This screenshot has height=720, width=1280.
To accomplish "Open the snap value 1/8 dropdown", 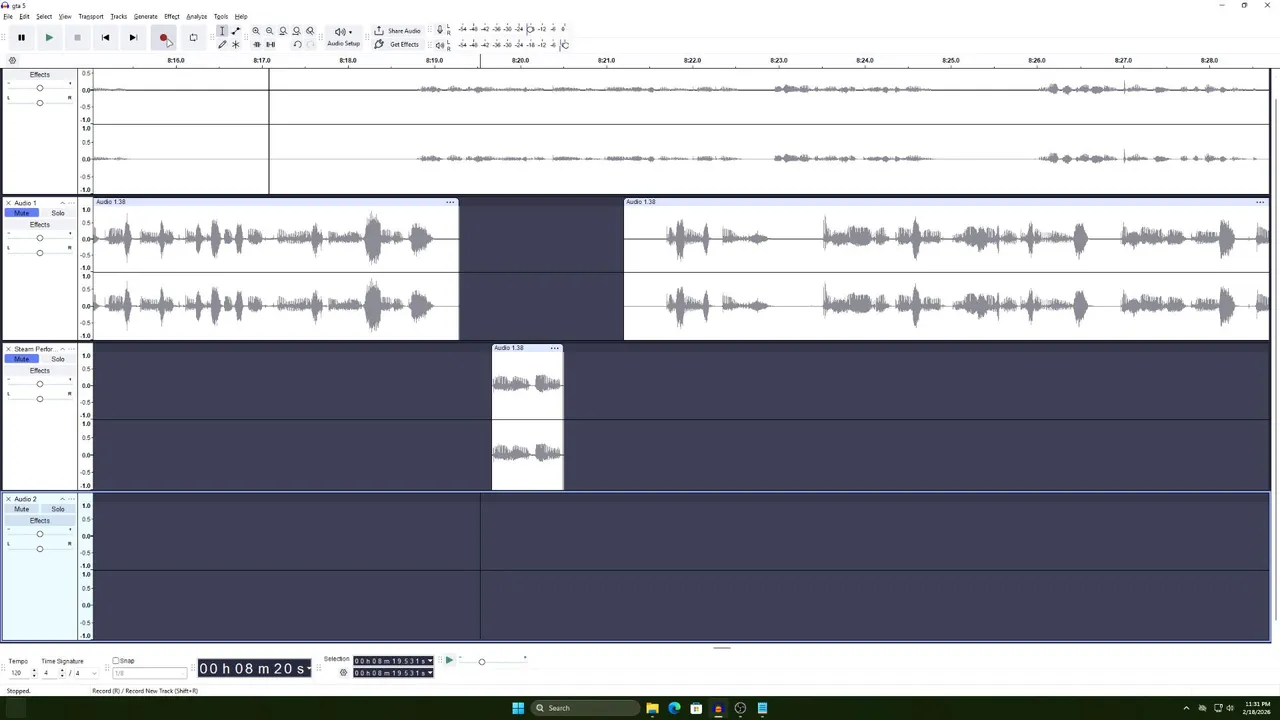I will tap(150, 673).
